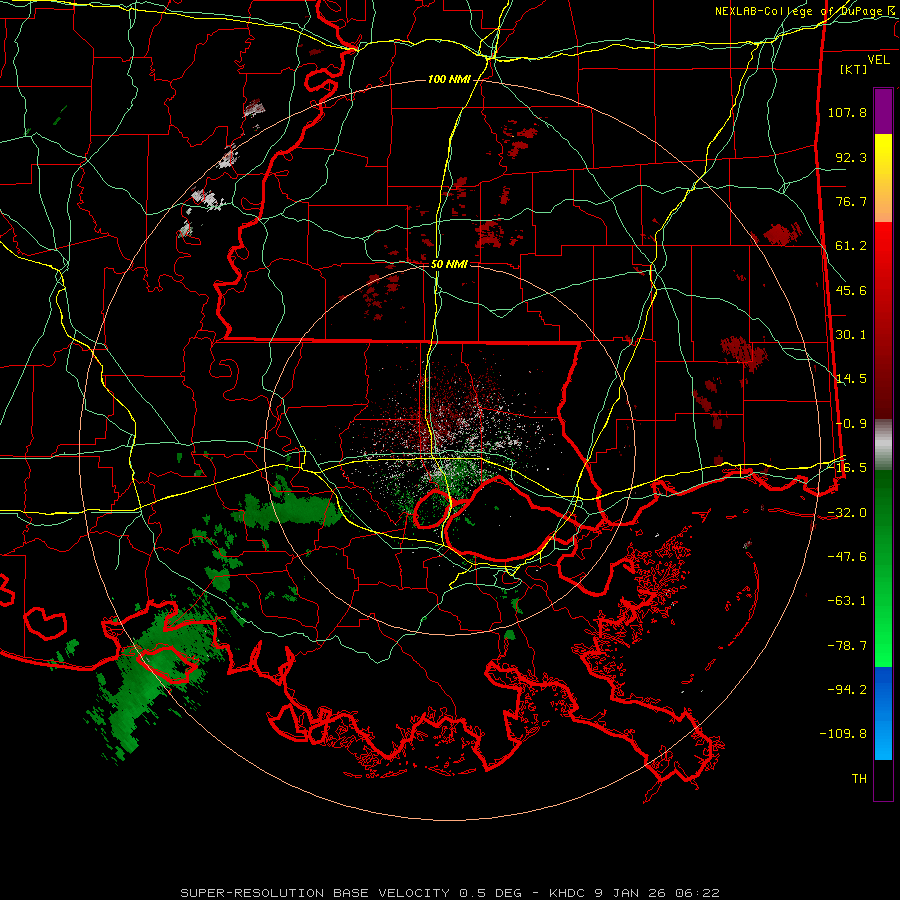Screen dimensions: 900x900
Task: Pick the purple segment of the color bar
Action: pos(883,111)
